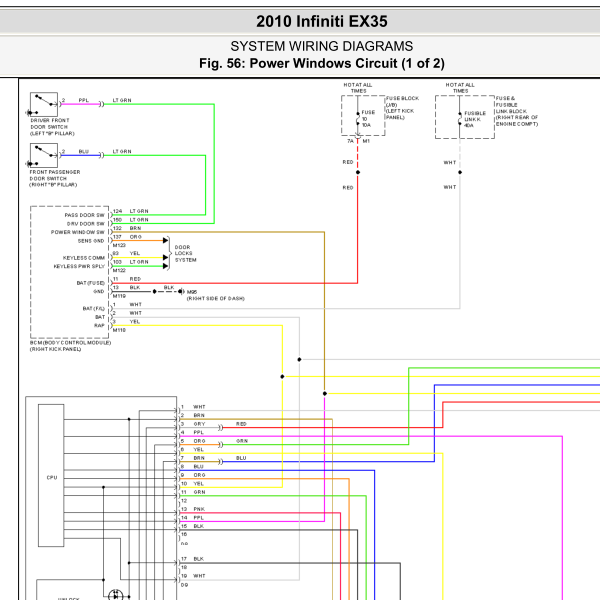This screenshot has height=600, width=600.
Task: Click the 'PASS DOOR SW' BCM pin label
Action: tap(84, 215)
